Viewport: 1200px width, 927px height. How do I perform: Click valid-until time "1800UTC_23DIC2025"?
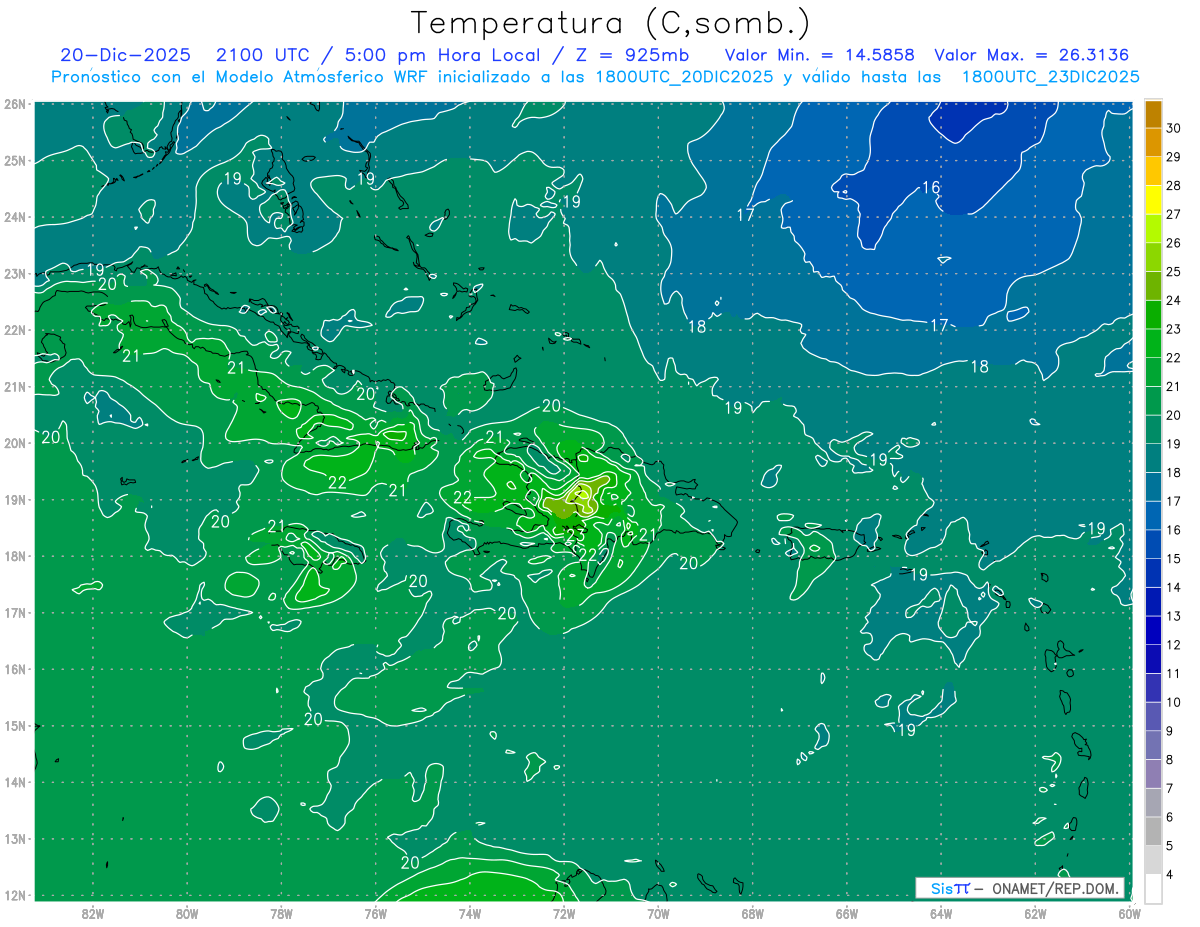(1051, 77)
